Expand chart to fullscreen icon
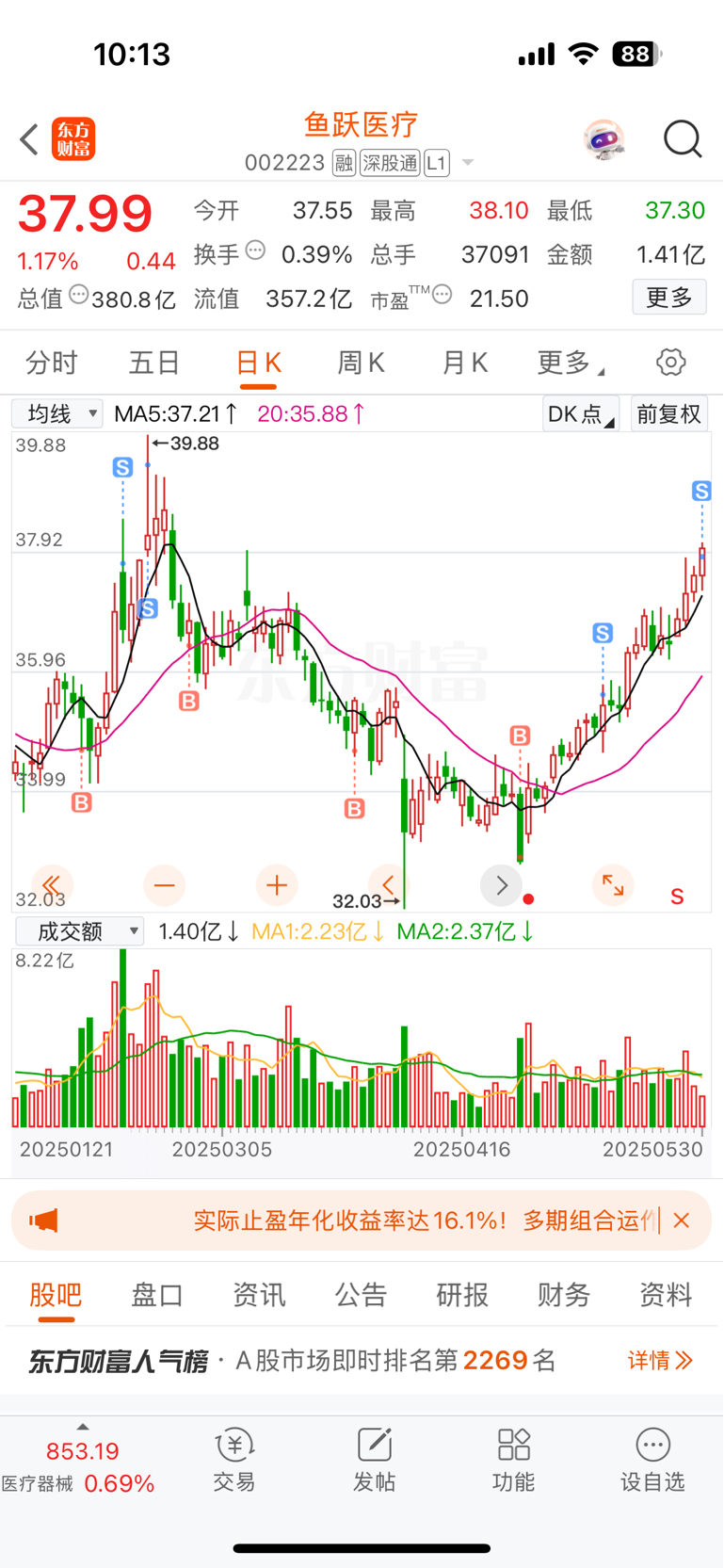 click(x=613, y=885)
